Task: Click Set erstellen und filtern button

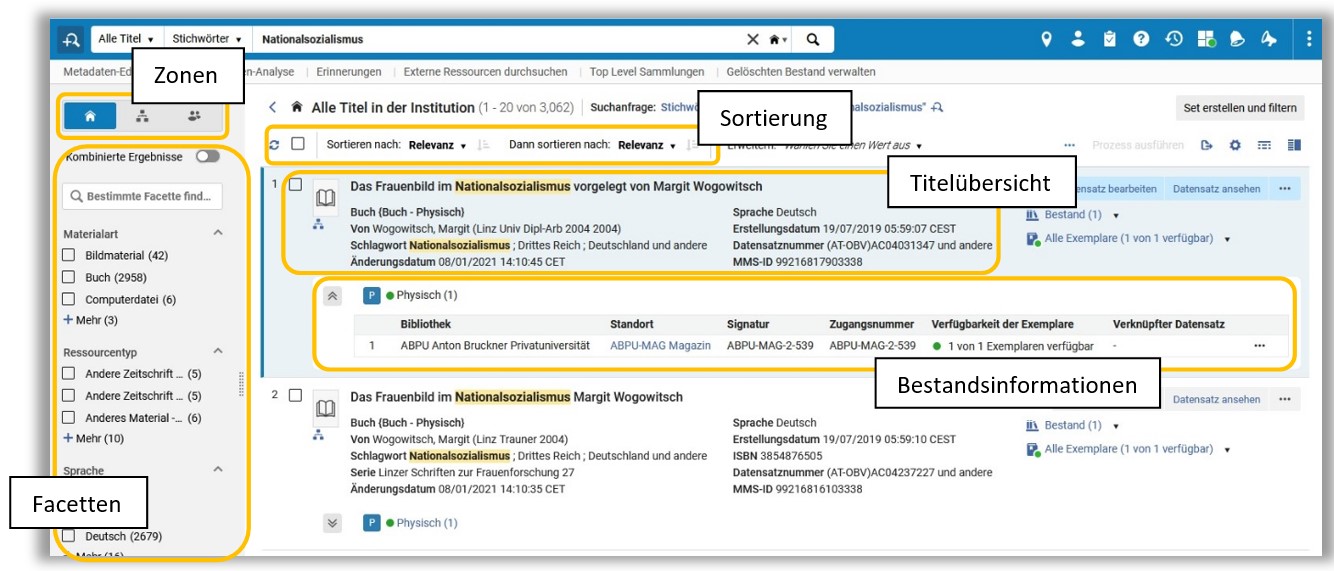Action: [x=1239, y=108]
